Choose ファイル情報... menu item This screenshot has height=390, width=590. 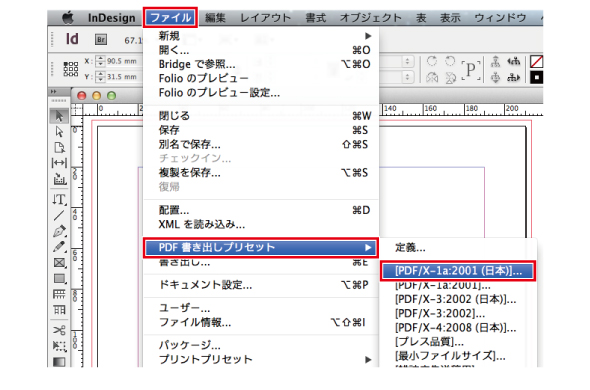tap(261, 322)
